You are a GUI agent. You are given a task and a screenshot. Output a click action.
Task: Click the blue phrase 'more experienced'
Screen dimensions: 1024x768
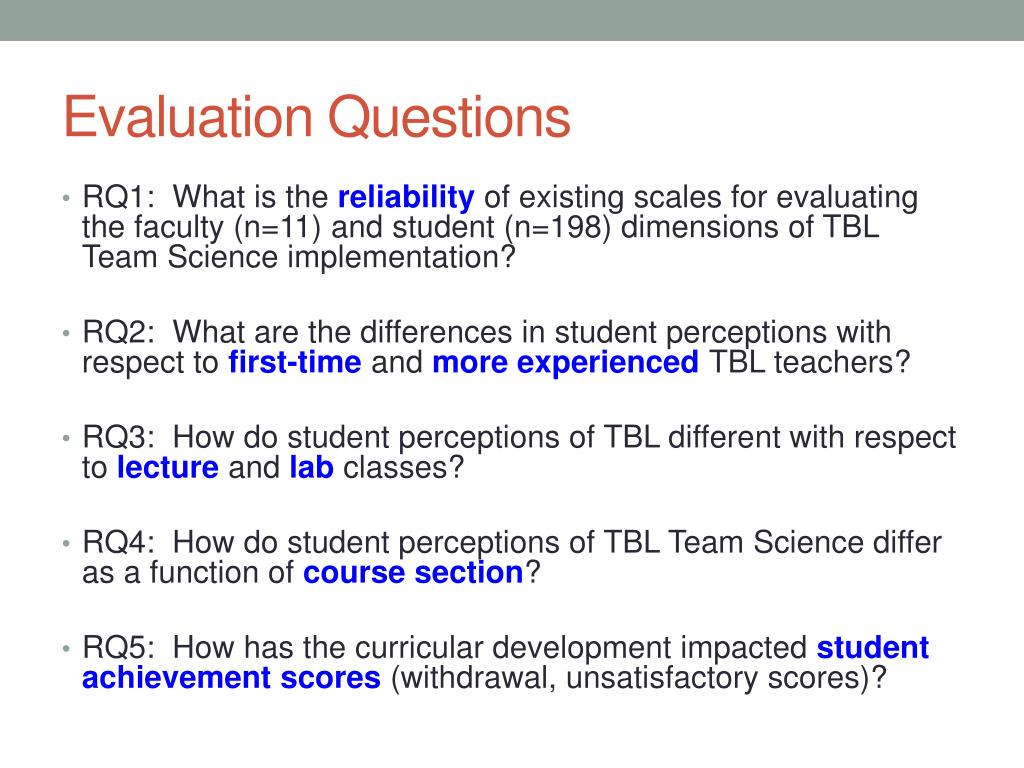point(566,363)
